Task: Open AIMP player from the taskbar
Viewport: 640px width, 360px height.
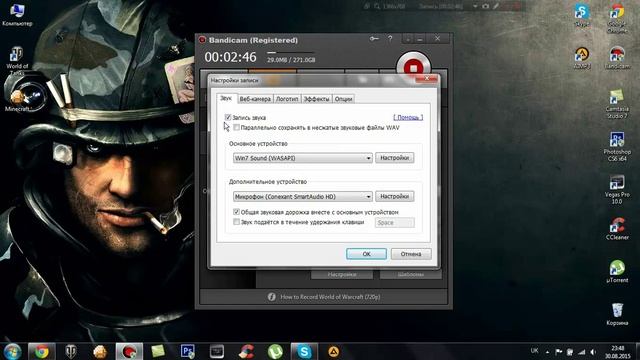Action: [333, 351]
